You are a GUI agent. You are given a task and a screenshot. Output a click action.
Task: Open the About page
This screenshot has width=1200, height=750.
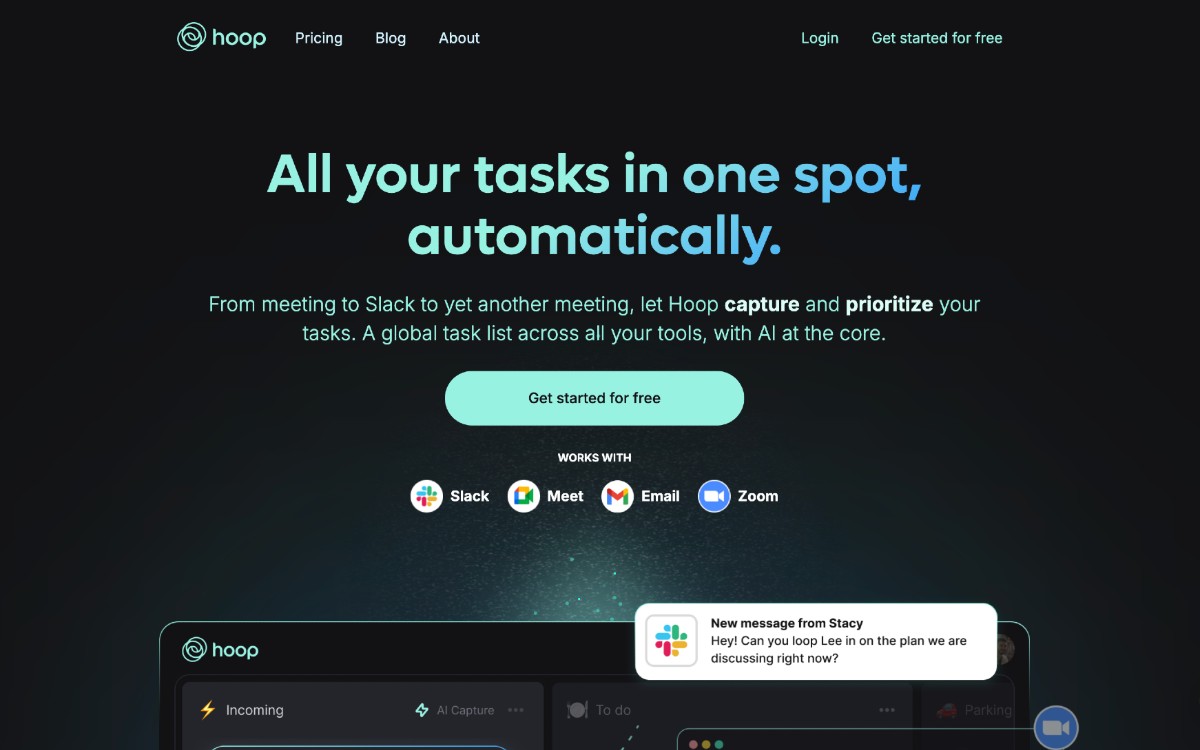pos(459,38)
